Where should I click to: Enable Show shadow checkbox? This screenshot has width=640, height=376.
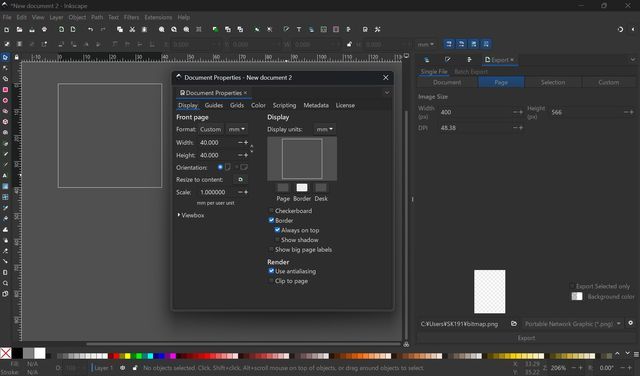coord(277,240)
